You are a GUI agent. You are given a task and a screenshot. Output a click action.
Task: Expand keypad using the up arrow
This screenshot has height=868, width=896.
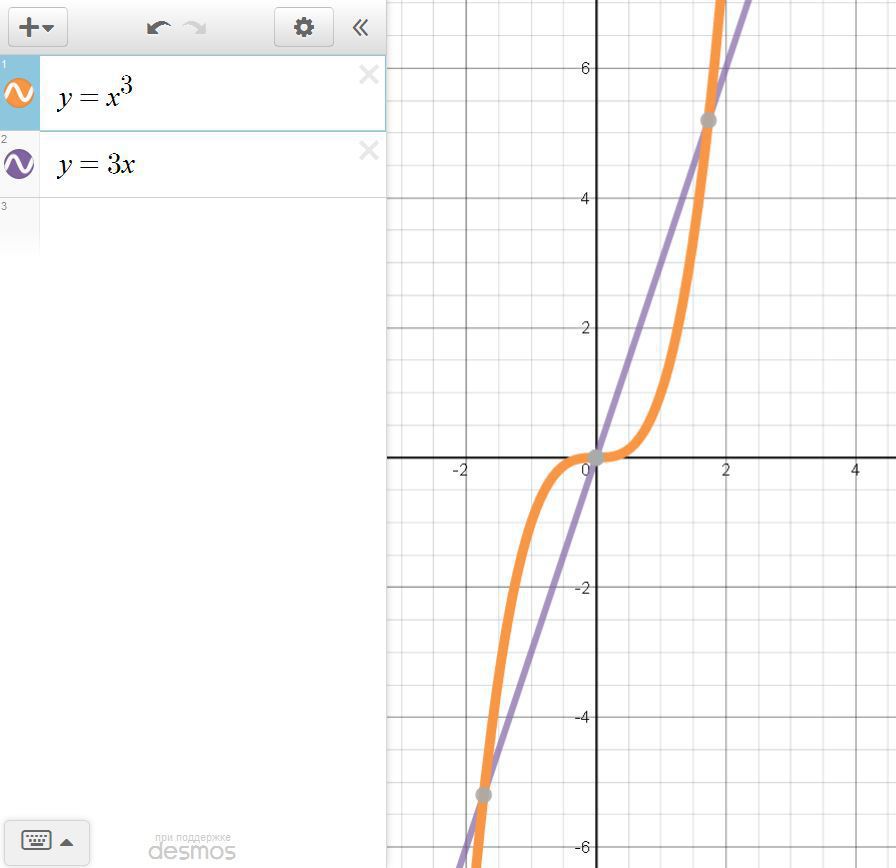(x=66, y=842)
